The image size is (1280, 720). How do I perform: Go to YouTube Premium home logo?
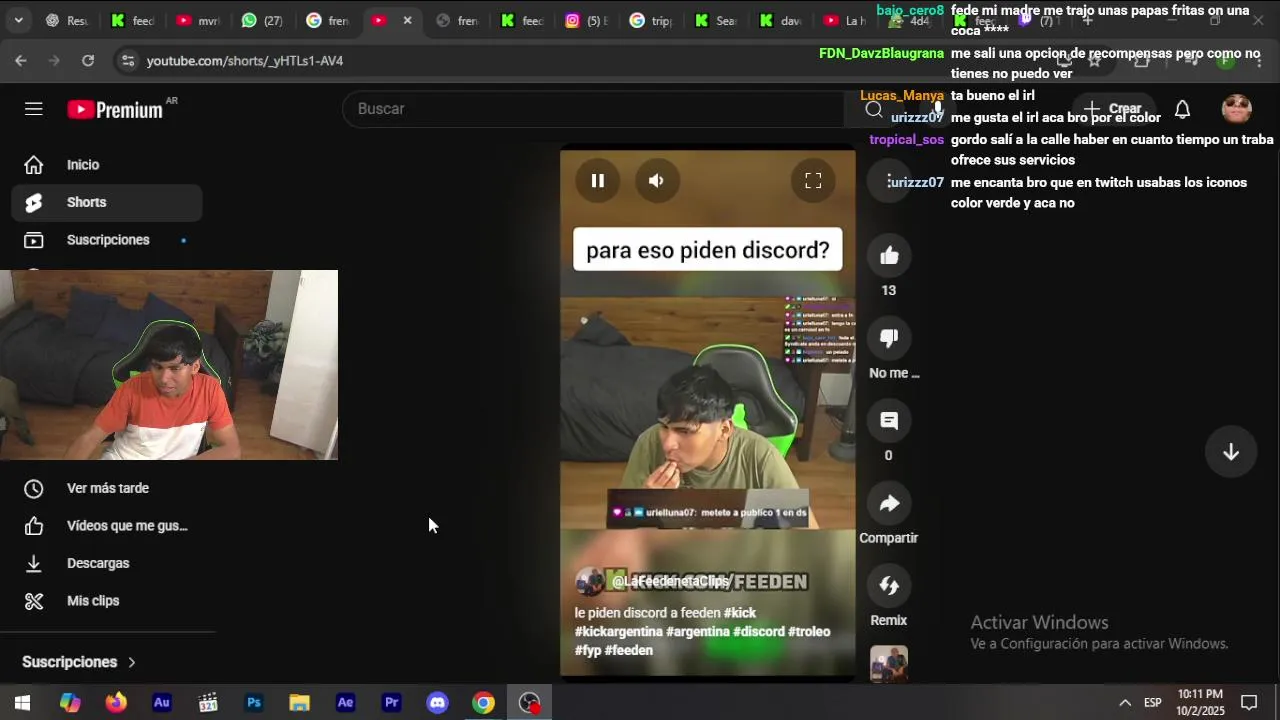(x=115, y=109)
